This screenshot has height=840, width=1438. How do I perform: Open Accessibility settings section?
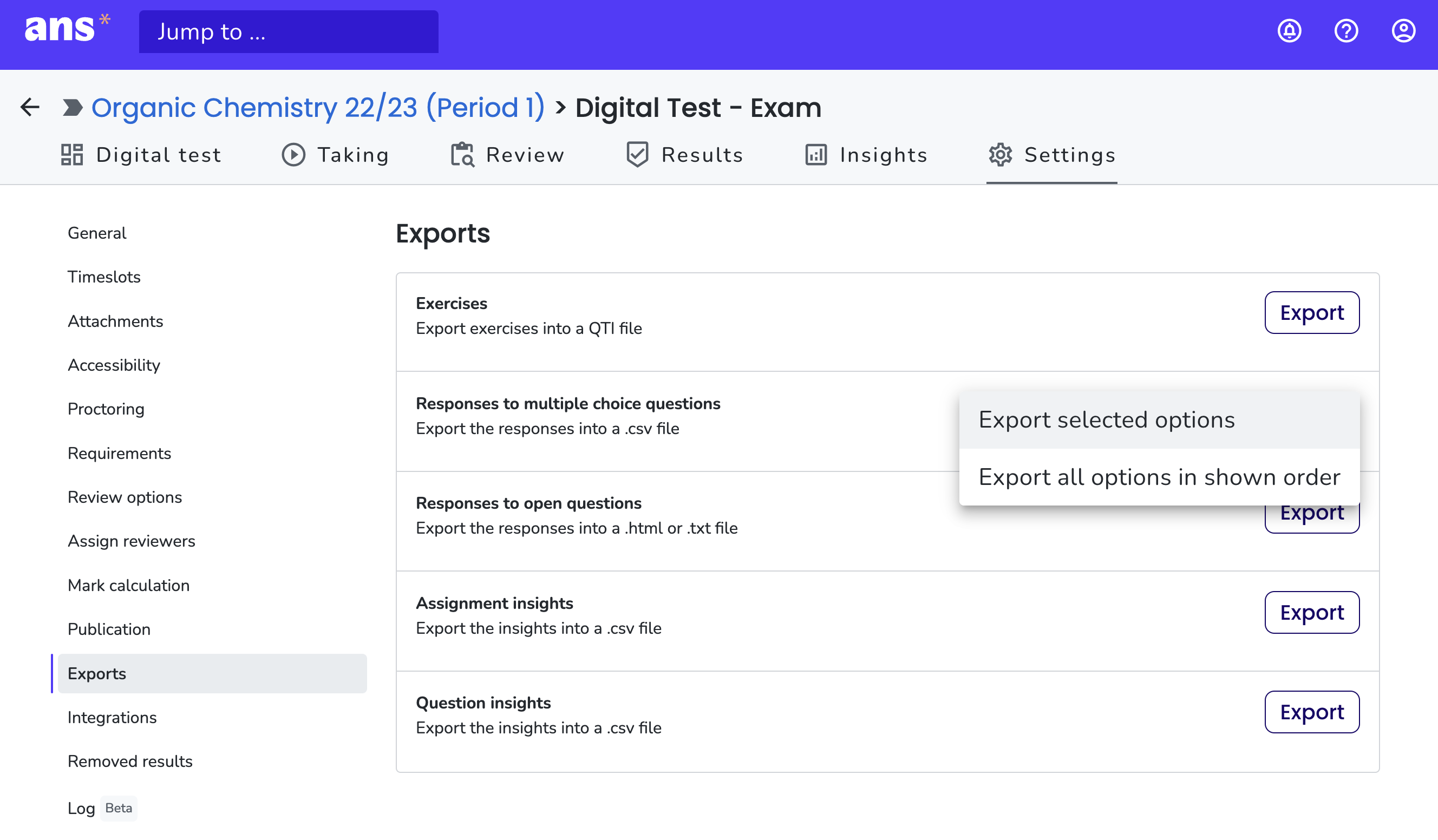point(114,365)
